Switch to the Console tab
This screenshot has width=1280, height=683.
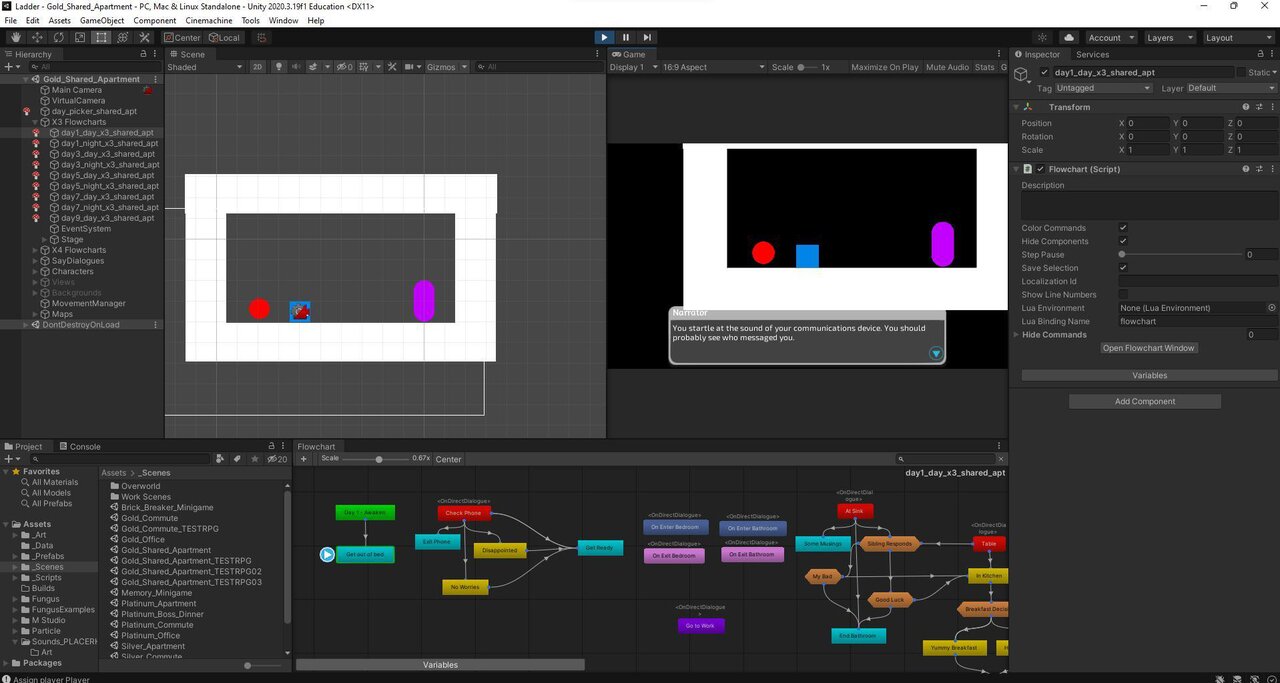(x=80, y=447)
